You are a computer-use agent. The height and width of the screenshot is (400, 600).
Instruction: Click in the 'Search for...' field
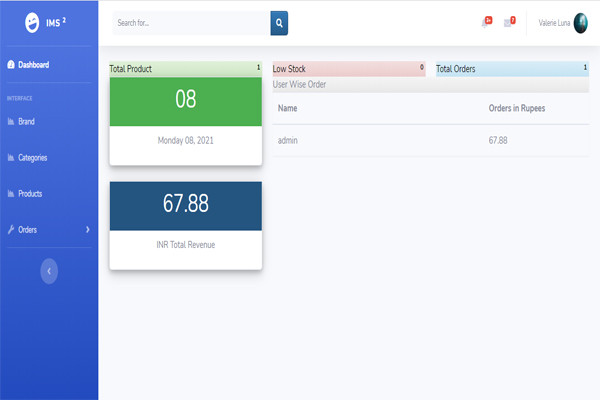190,22
